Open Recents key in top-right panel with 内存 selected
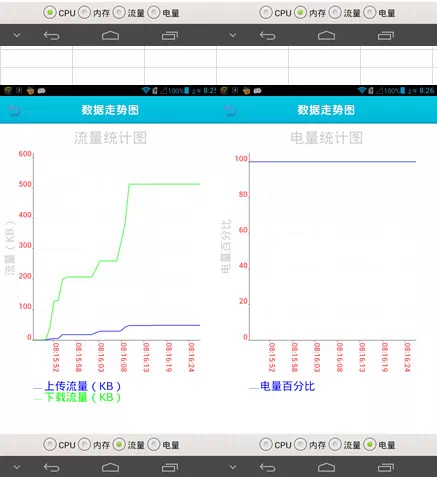 point(386,35)
